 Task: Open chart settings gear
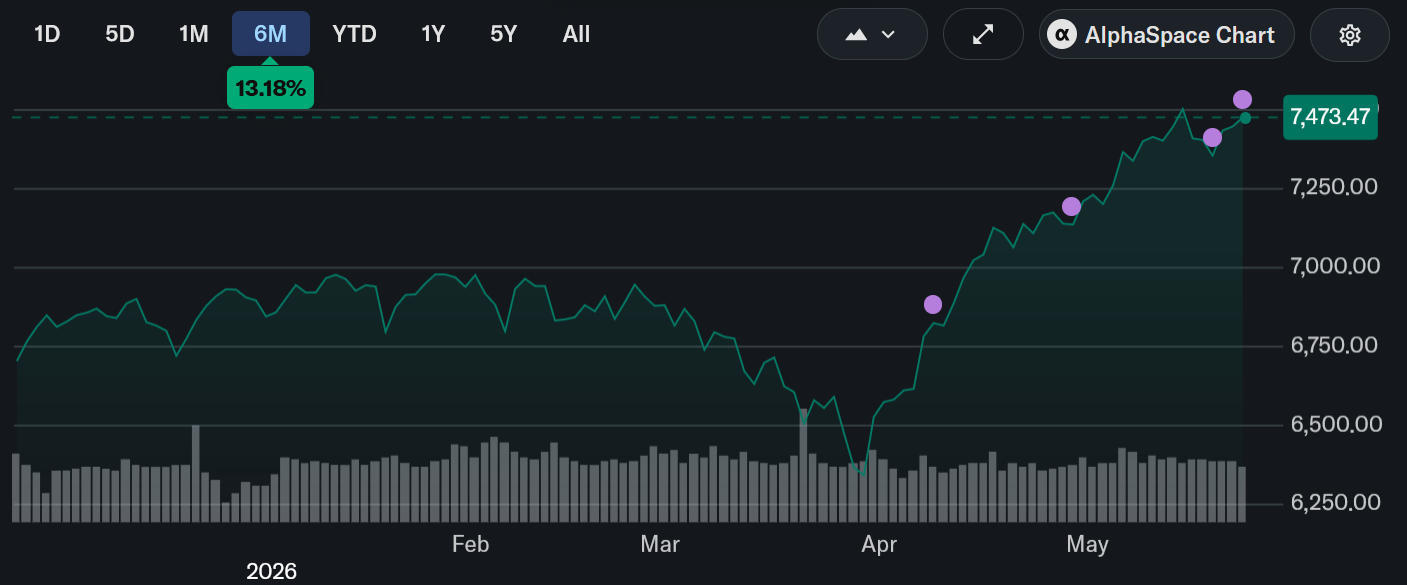coord(1350,34)
